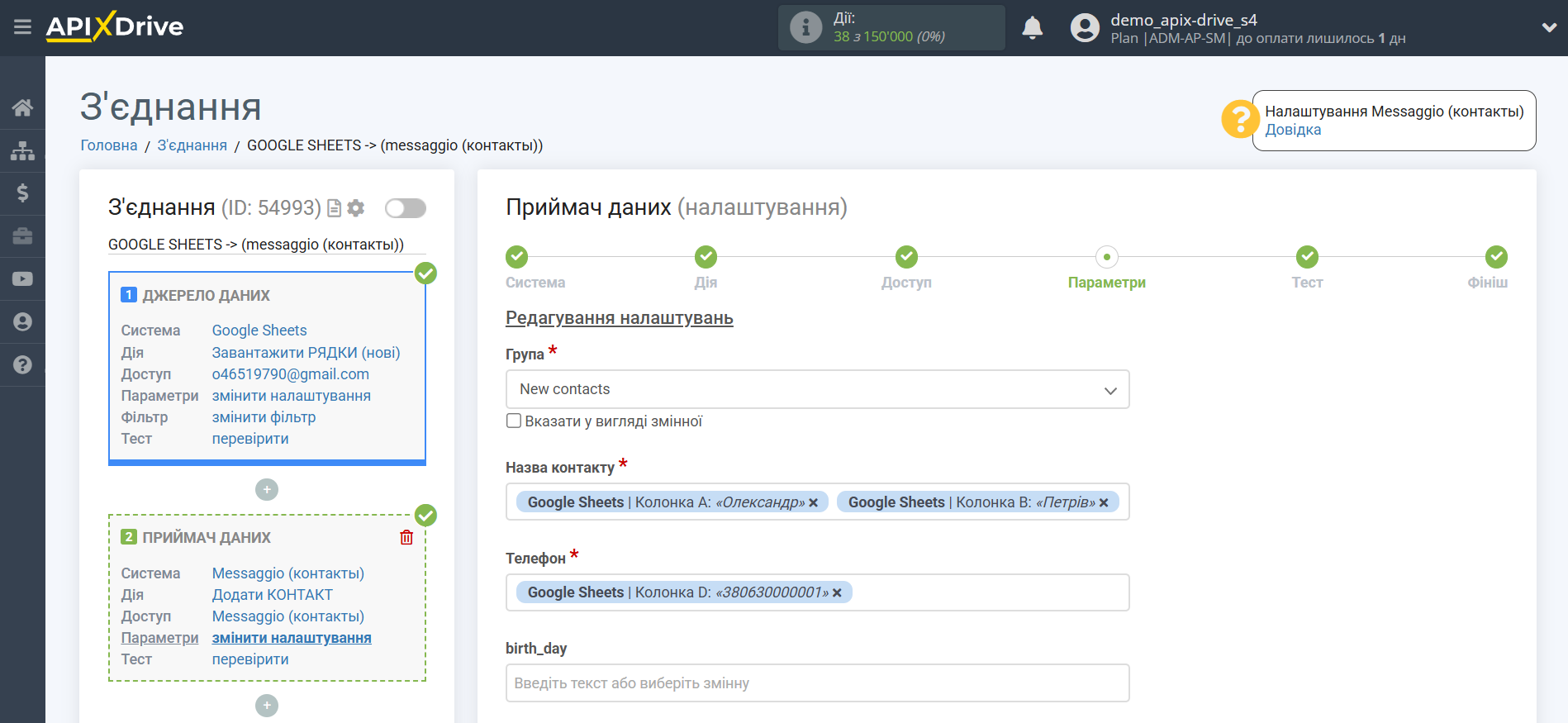Open the connection document icon
This screenshot has width=1568, height=723.
(x=335, y=208)
